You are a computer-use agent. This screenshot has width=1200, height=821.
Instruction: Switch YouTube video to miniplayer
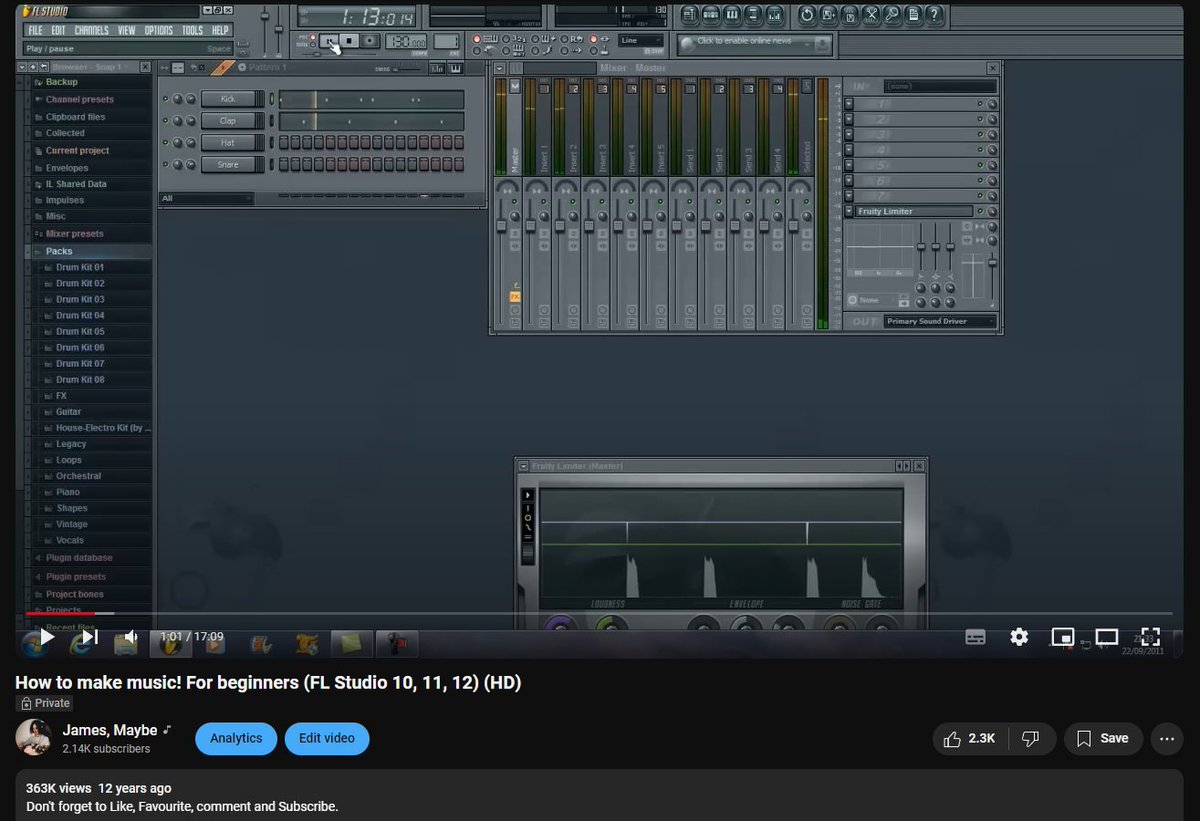pos(1062,637)
